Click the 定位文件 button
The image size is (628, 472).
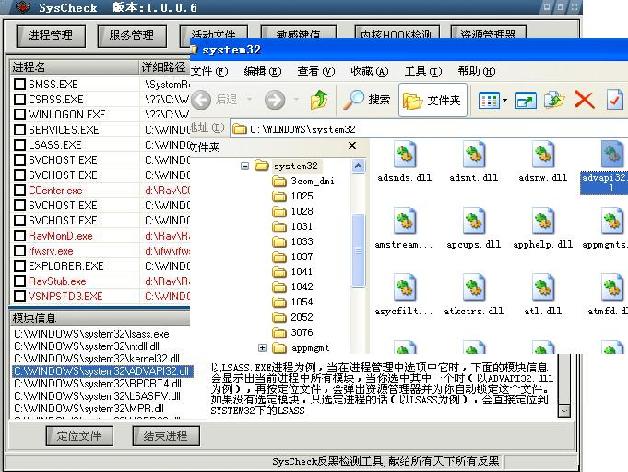(79, 436)
